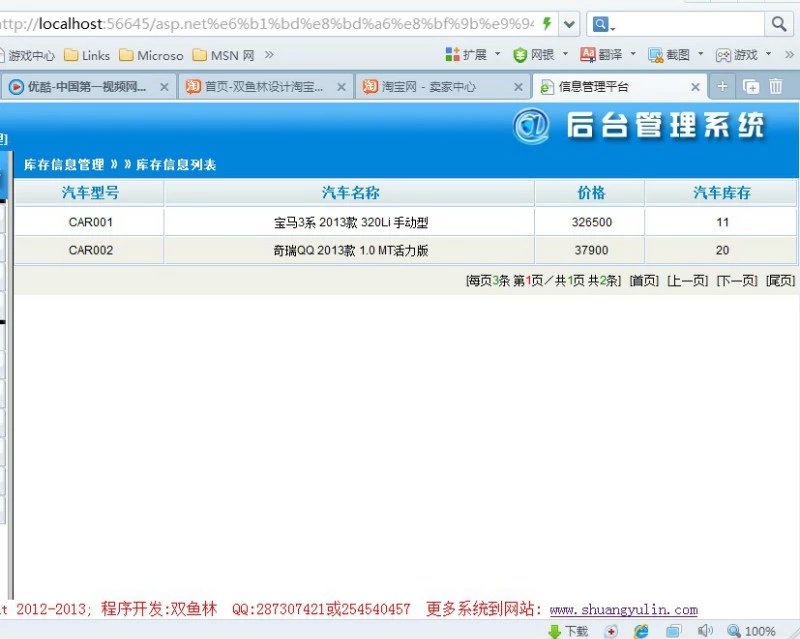Open the 网银 dropdown arrow
The height and width of the screenshot is (639, 800).
click(565, 54)
